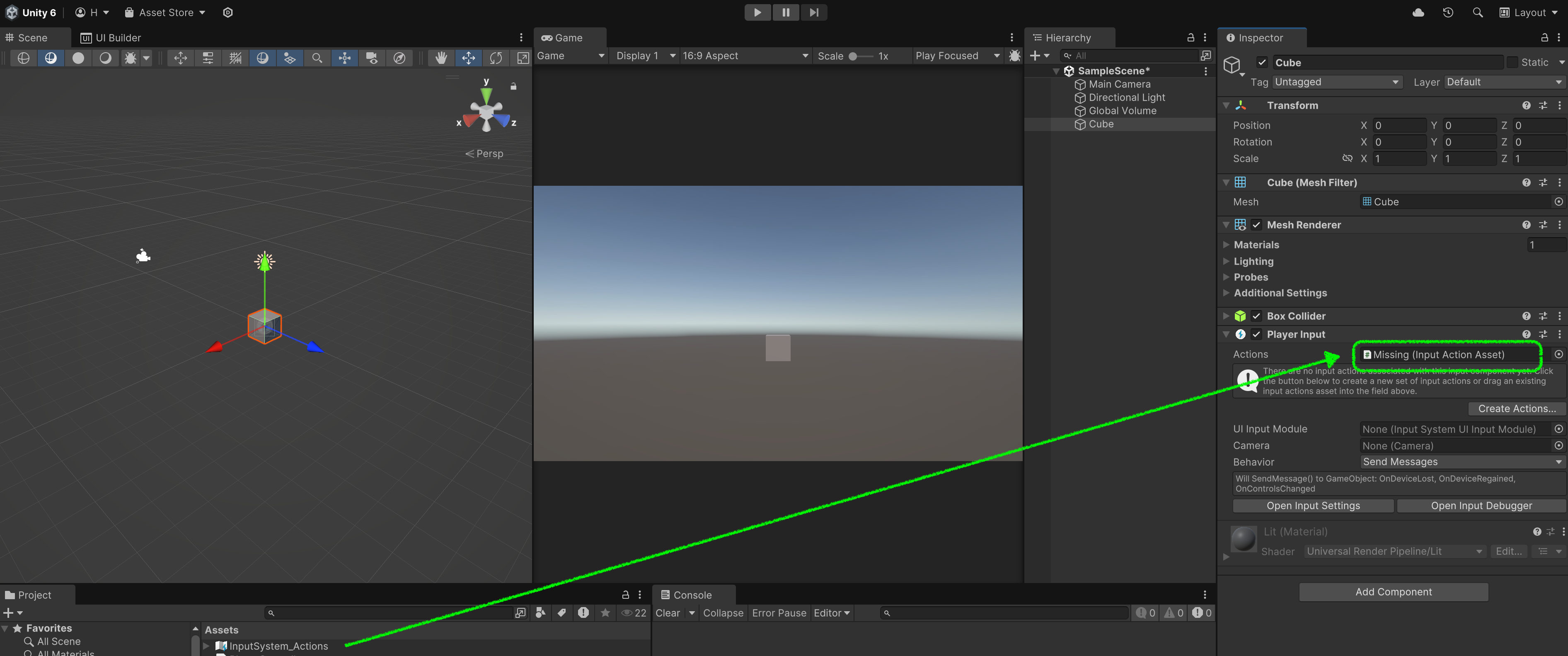Open the Behavior dropdown in Player Input
Viewport: 1568px width, 656px height.
click(1461, 462)
